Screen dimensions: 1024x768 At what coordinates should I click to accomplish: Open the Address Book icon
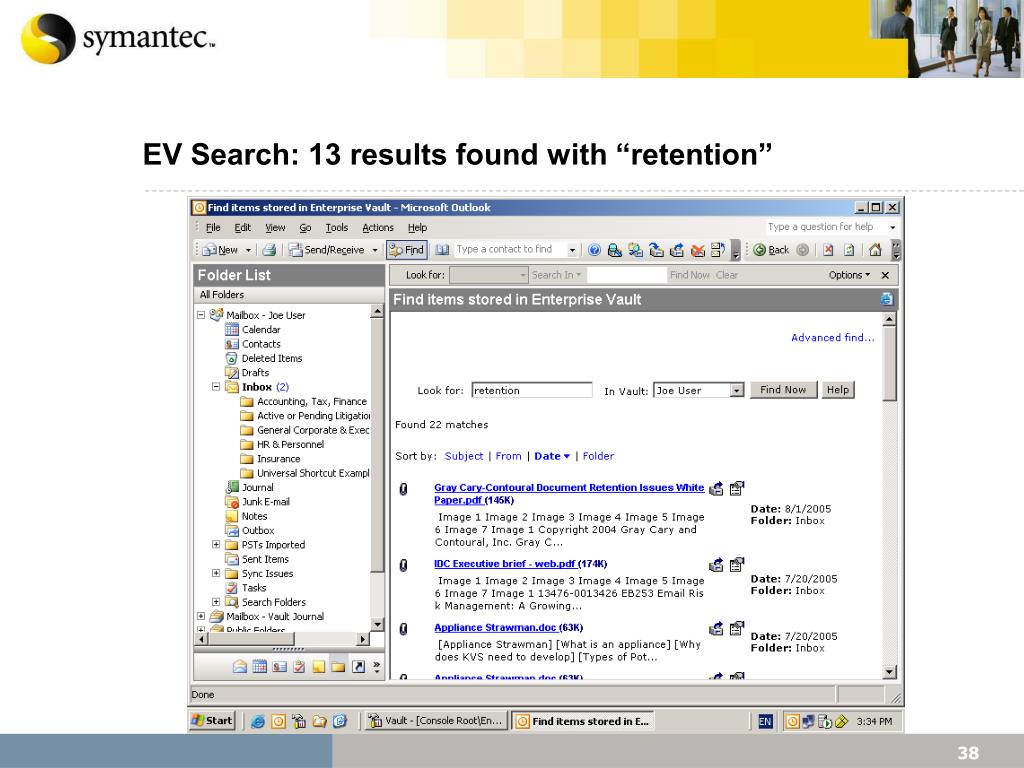(x=443, y=249)
